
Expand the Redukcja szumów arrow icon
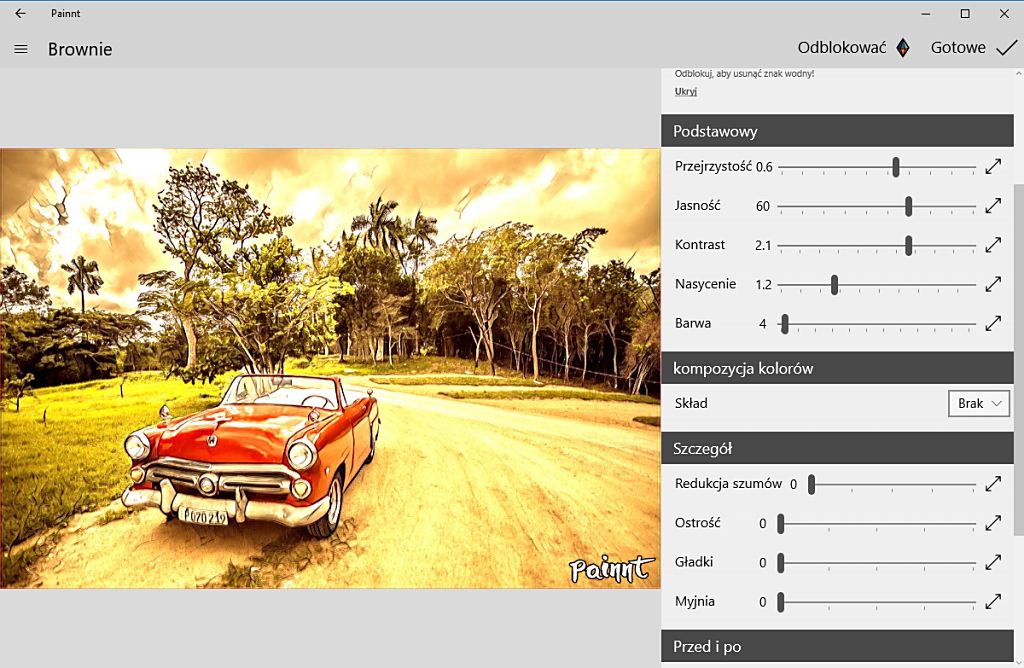tap(993, 484)
